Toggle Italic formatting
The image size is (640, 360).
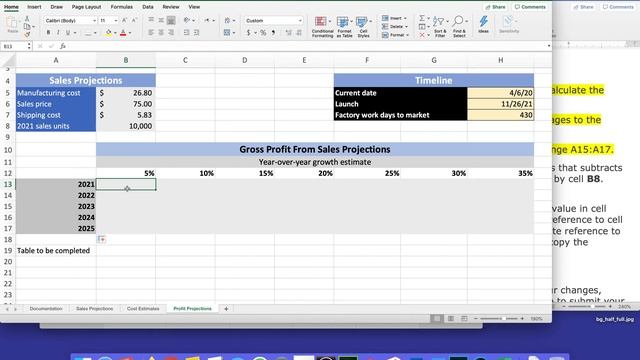point(58,33)
